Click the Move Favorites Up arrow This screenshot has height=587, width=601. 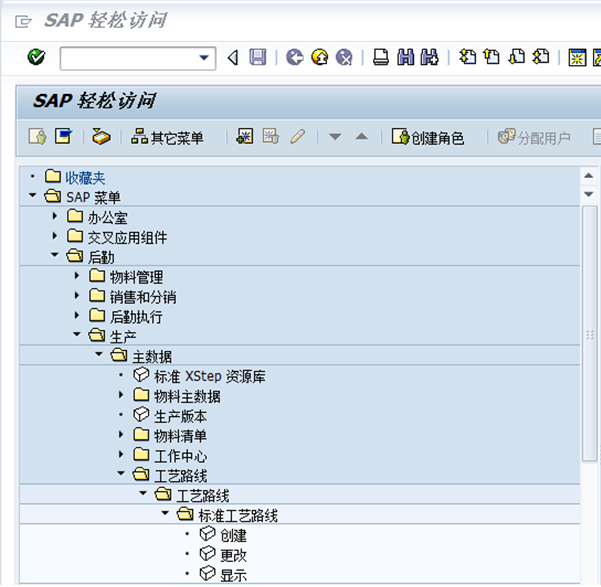(361, 136)
